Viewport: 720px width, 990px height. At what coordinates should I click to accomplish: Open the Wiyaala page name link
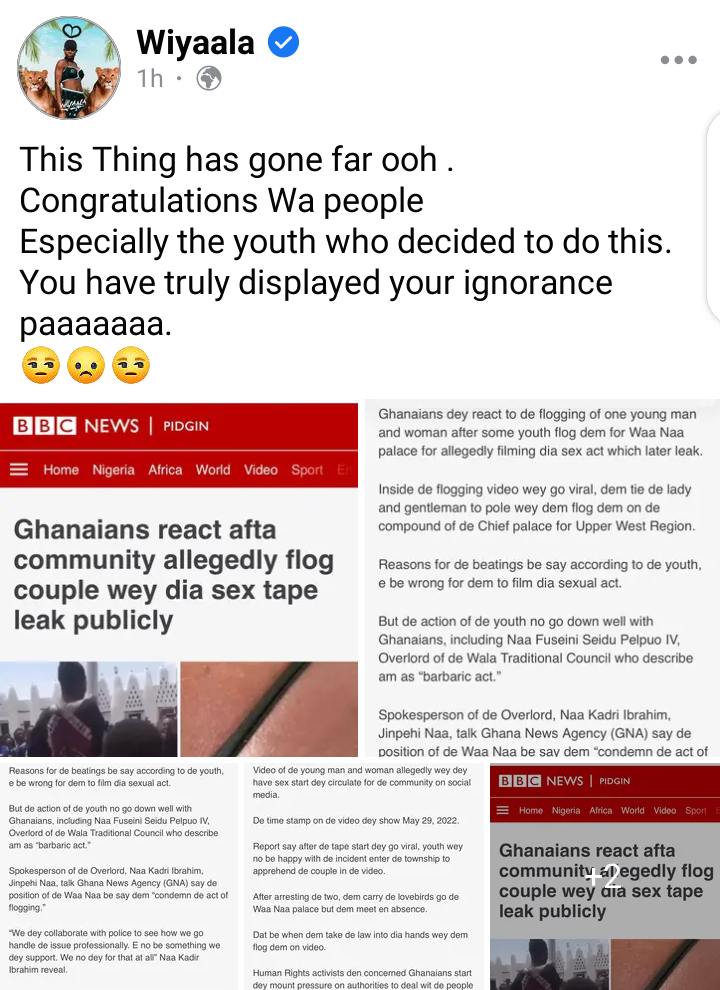click(195, 43)
